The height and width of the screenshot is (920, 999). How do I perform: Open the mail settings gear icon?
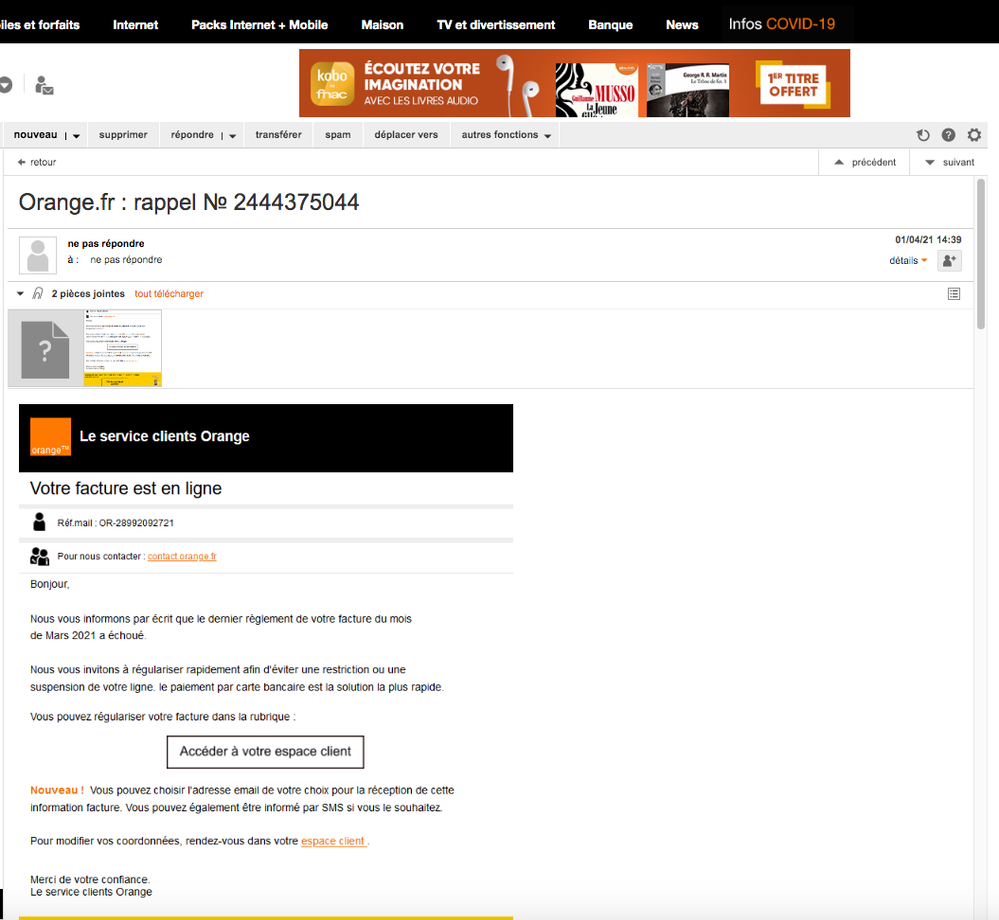[x=974, y=134]
